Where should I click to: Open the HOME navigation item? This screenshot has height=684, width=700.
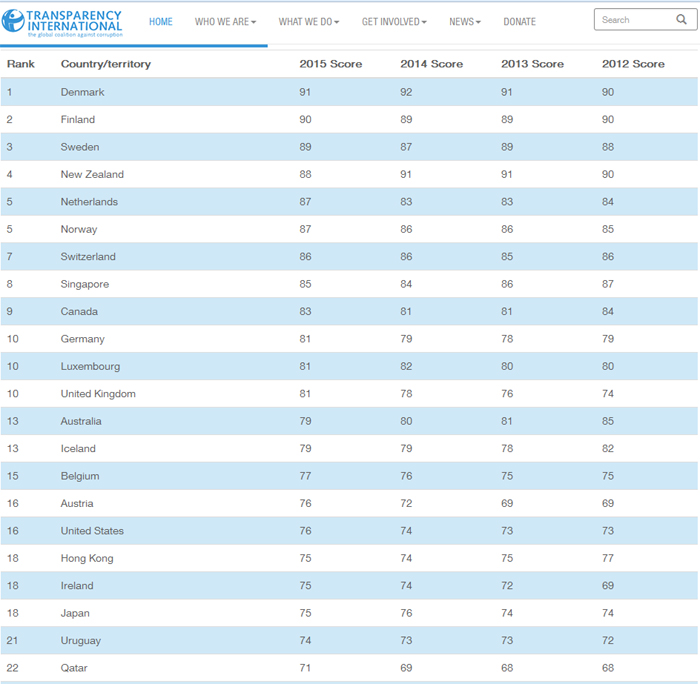coord(160,22)
